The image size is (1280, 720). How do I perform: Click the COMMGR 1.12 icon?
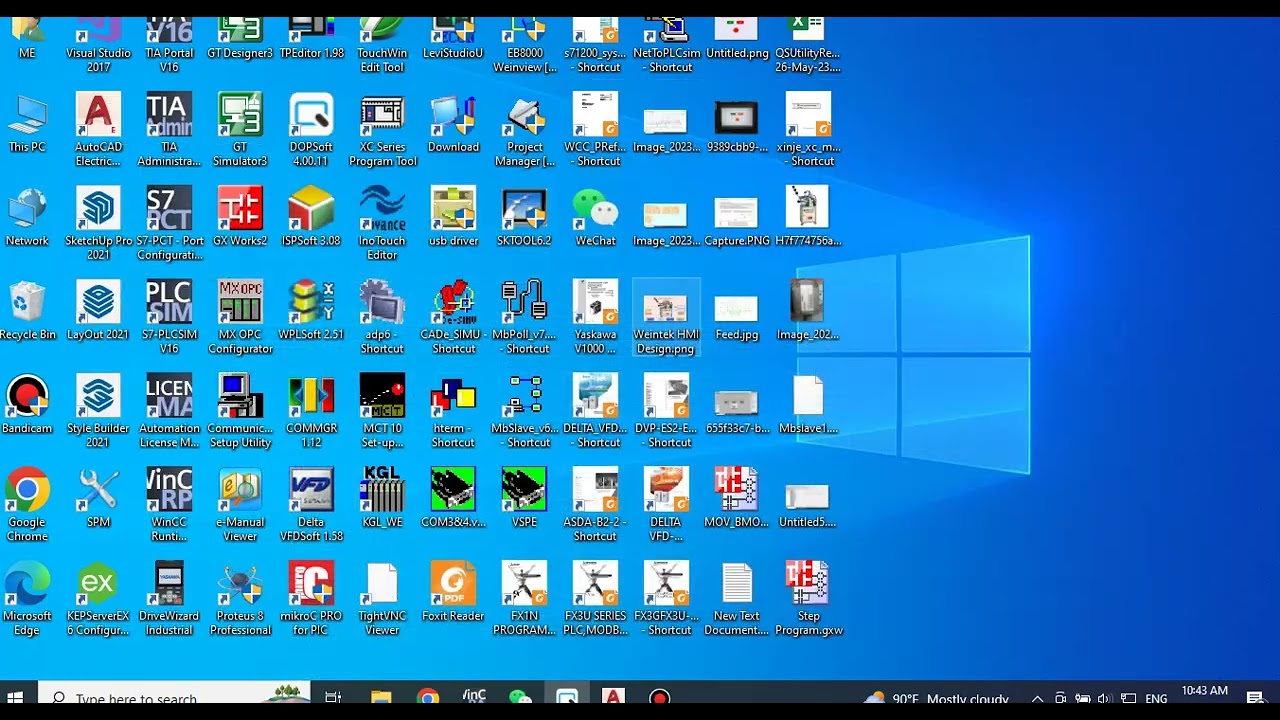point(311,412)
